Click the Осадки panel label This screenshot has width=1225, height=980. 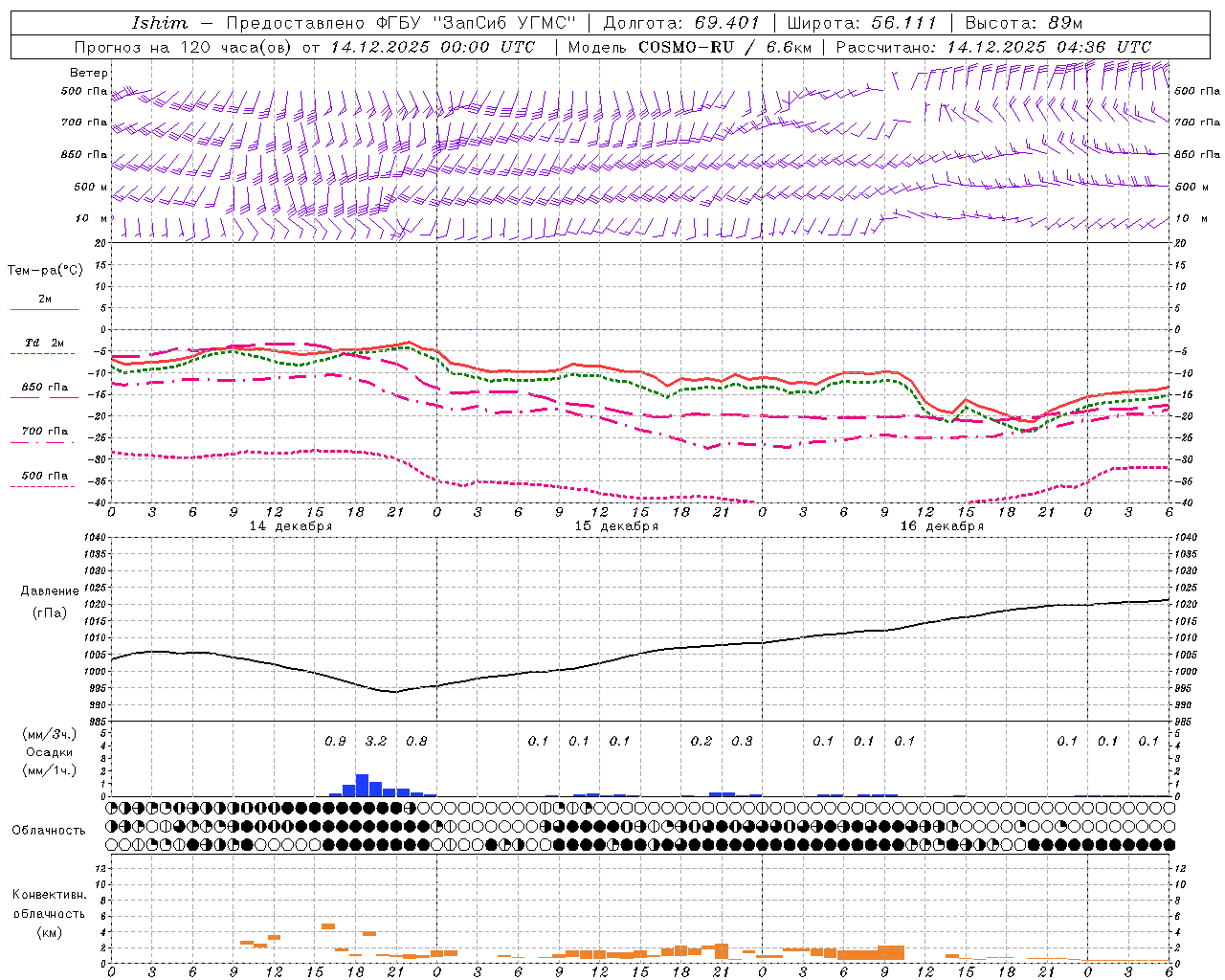(48, 752)
